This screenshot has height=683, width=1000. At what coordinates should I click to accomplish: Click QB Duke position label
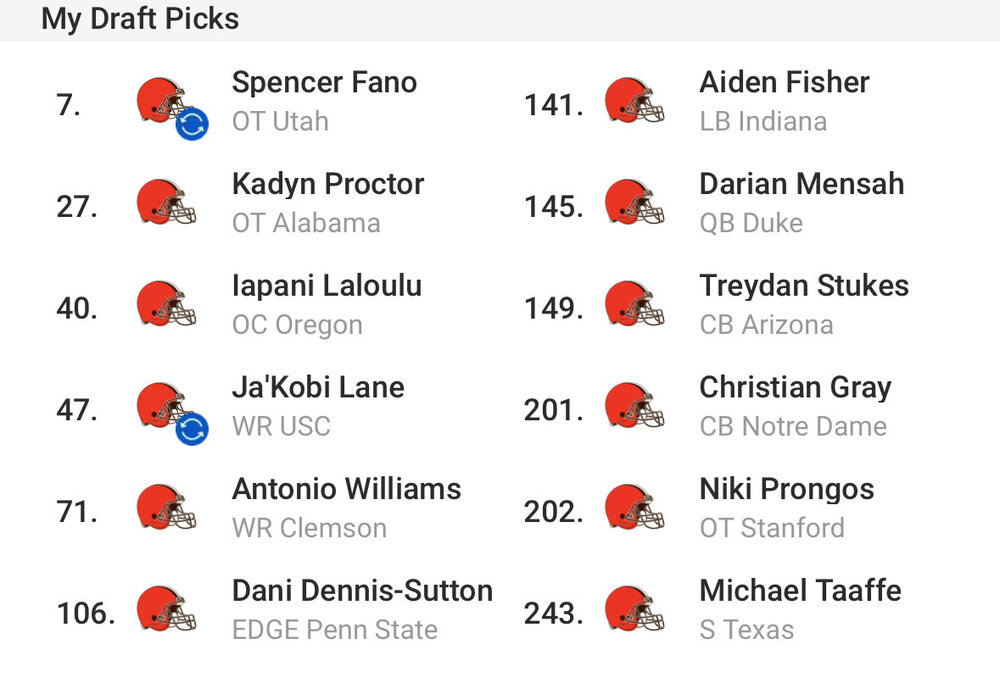click(751, 223)
